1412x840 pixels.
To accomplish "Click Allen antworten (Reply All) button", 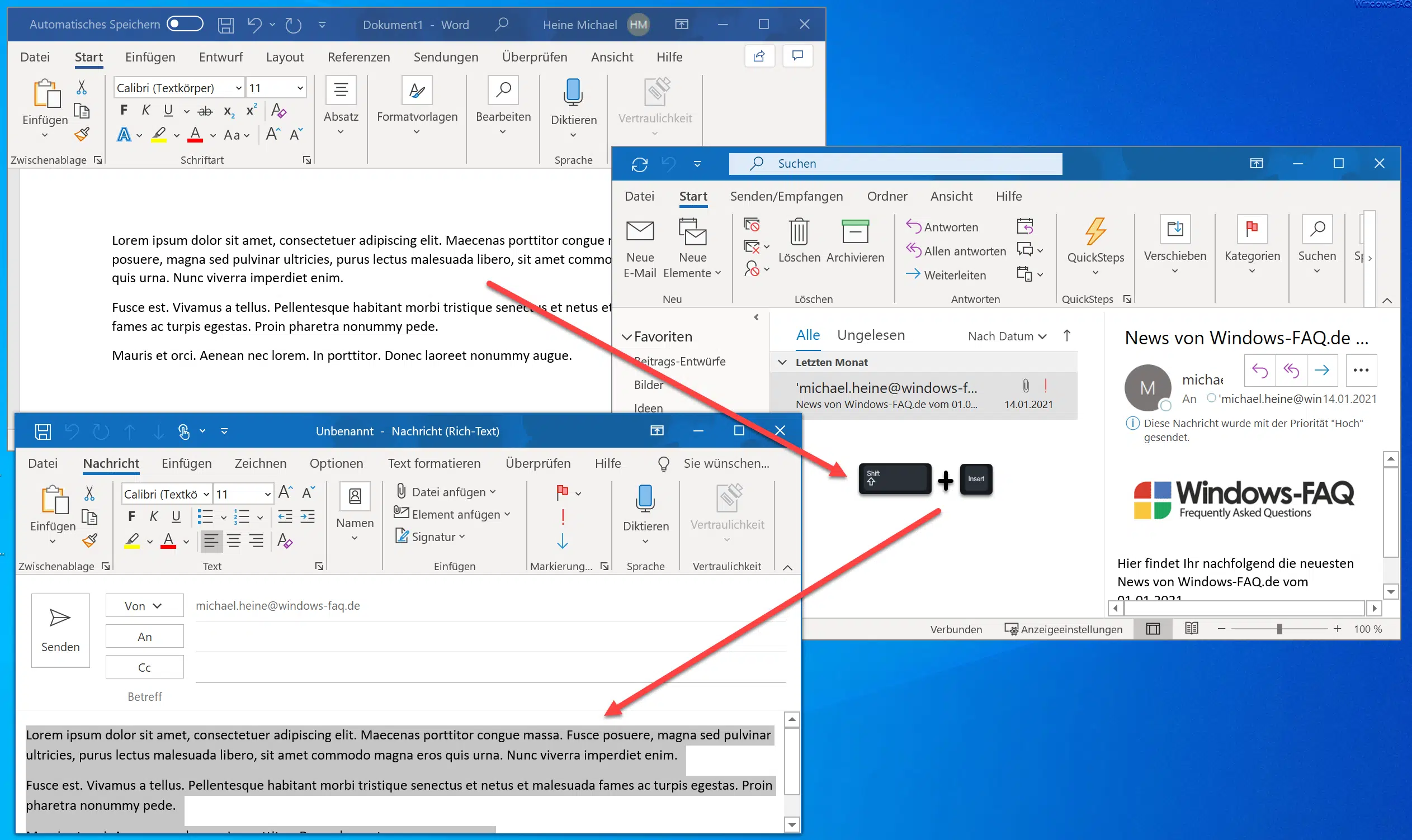I will (x=955, y=252).
